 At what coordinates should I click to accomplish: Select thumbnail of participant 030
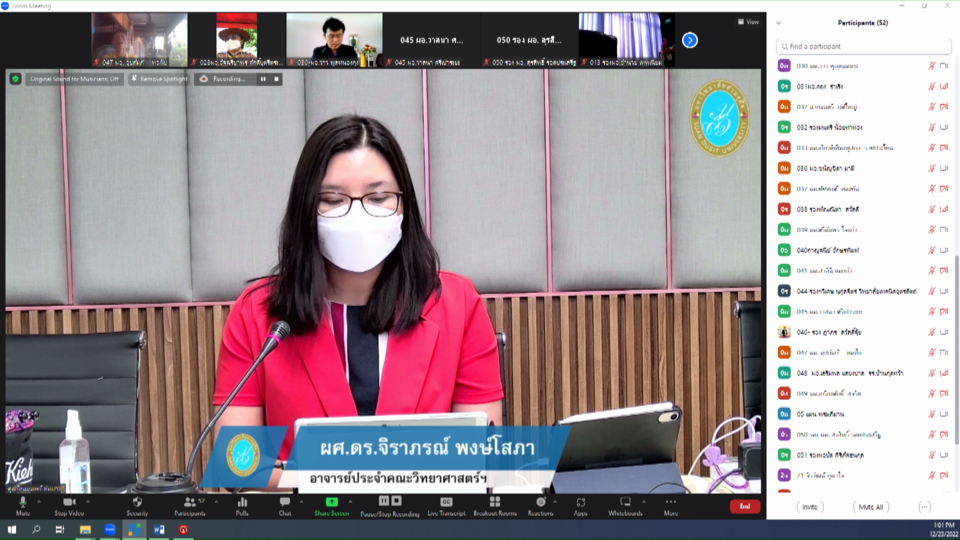334,40
